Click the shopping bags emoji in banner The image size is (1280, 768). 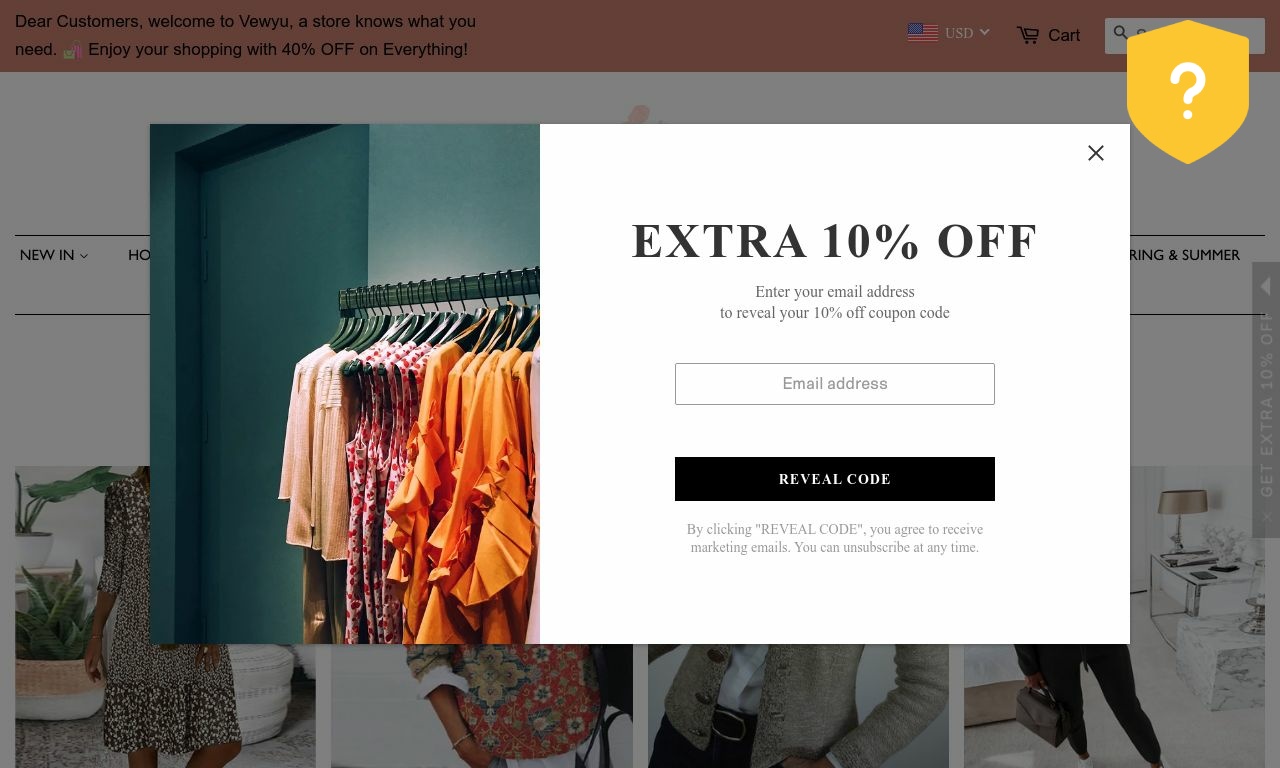tap(72, 49)
